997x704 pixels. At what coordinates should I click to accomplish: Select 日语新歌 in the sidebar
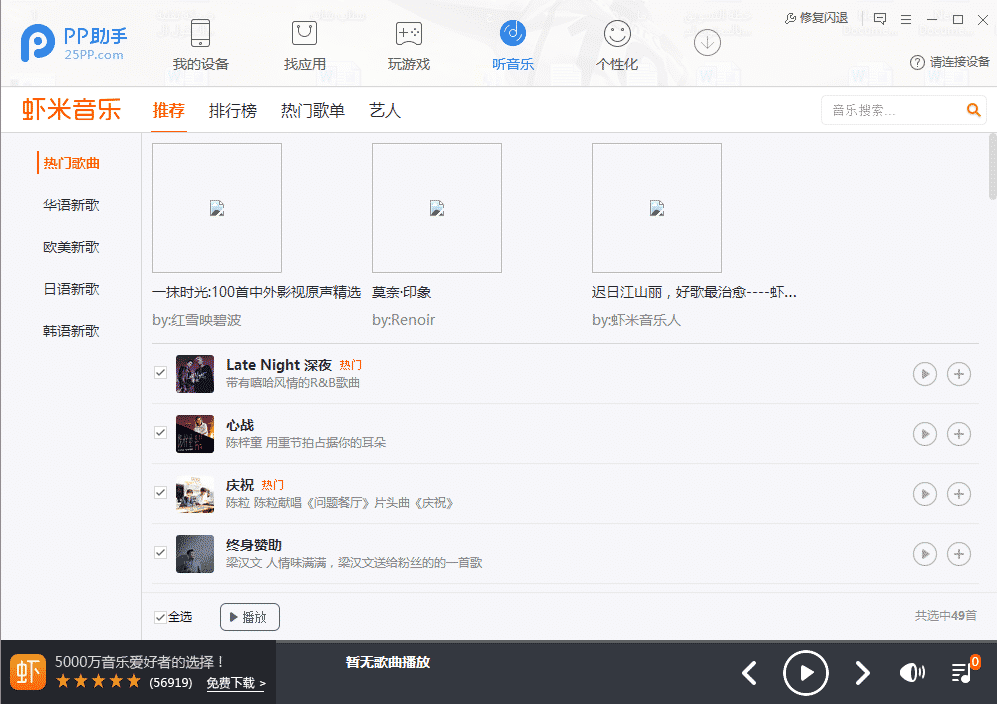pyautogui.click(x=71, y=289)
